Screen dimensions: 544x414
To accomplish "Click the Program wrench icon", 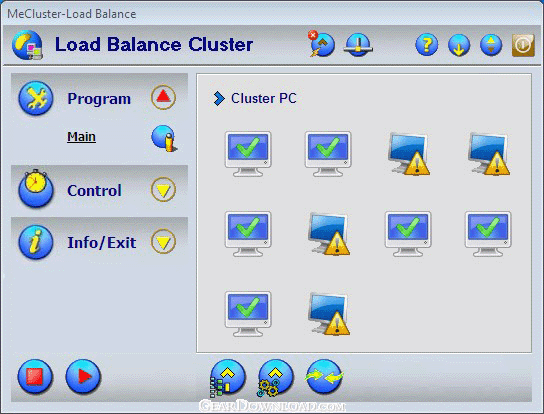I will point(36,98).
